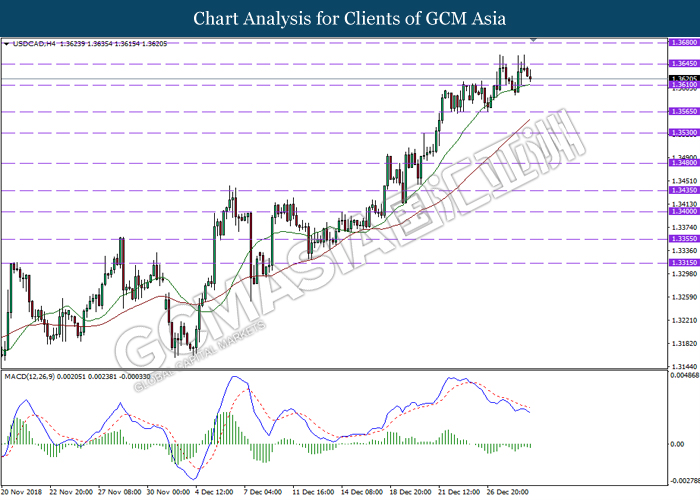The width and height of the screenshot is (700, 500).
Task: Click the 26 Dec 20:00 time label
Action: pos(508,492)
